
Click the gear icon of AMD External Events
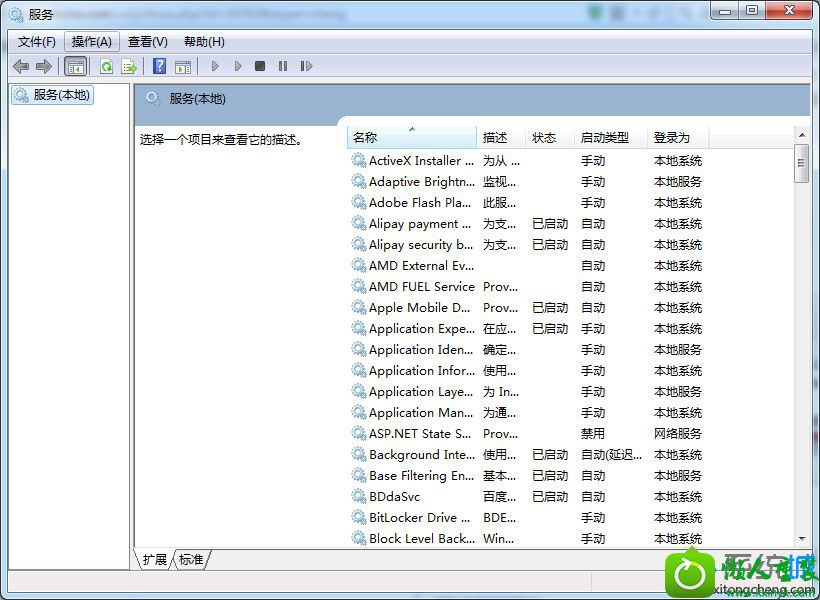pos(359,265)
